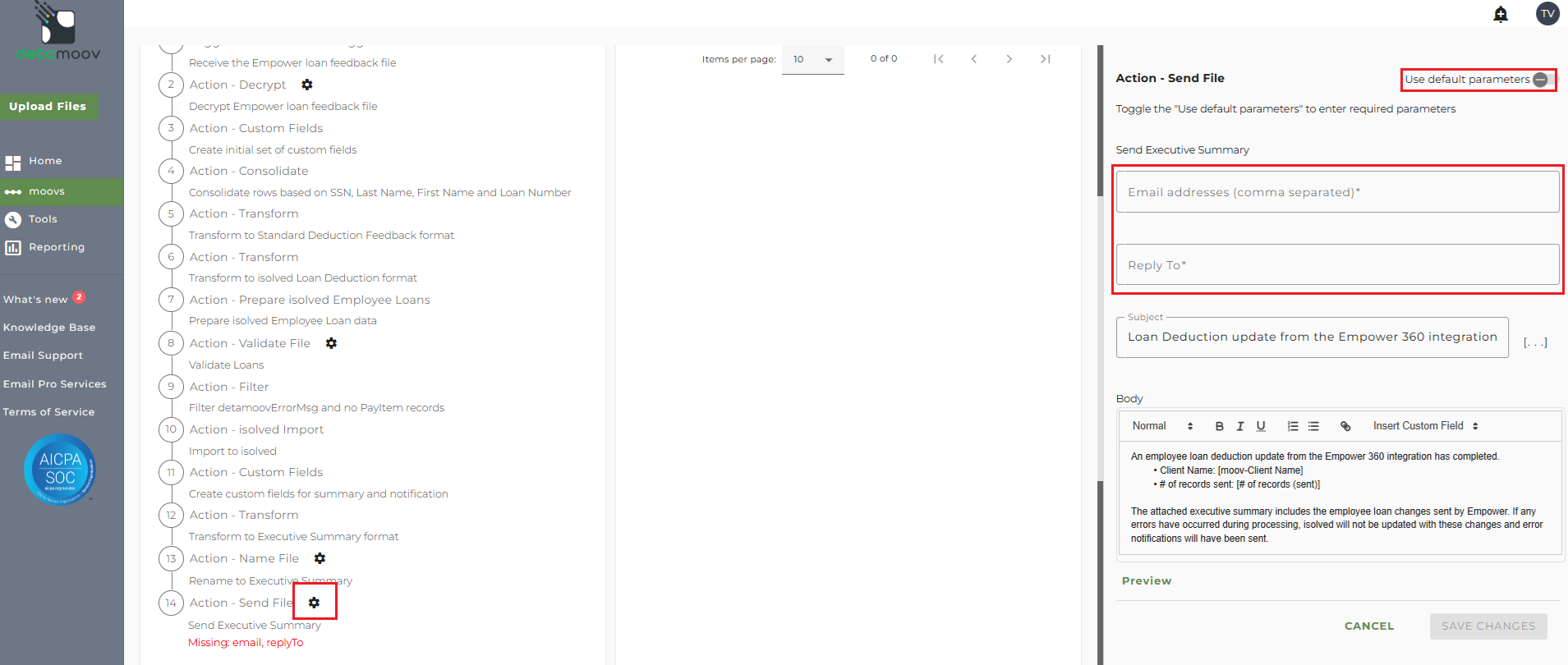Open the notifications bell
The image size is (1568, 665).
(1501, 14)
